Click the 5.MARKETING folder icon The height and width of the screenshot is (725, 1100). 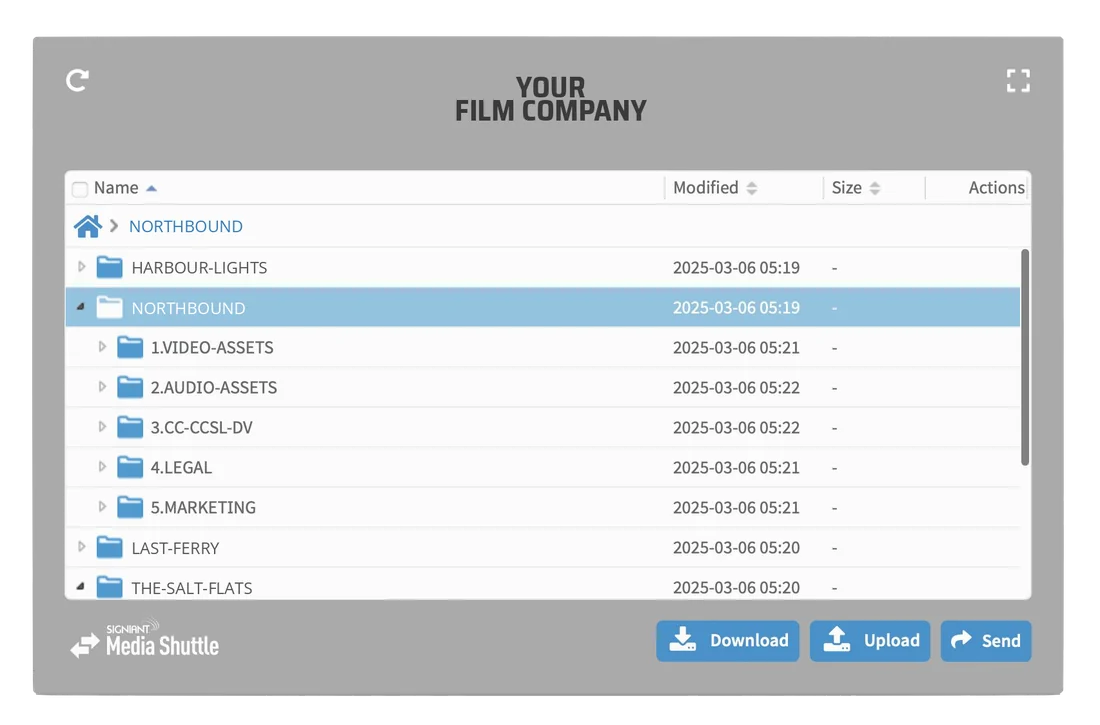pos(130,507)
